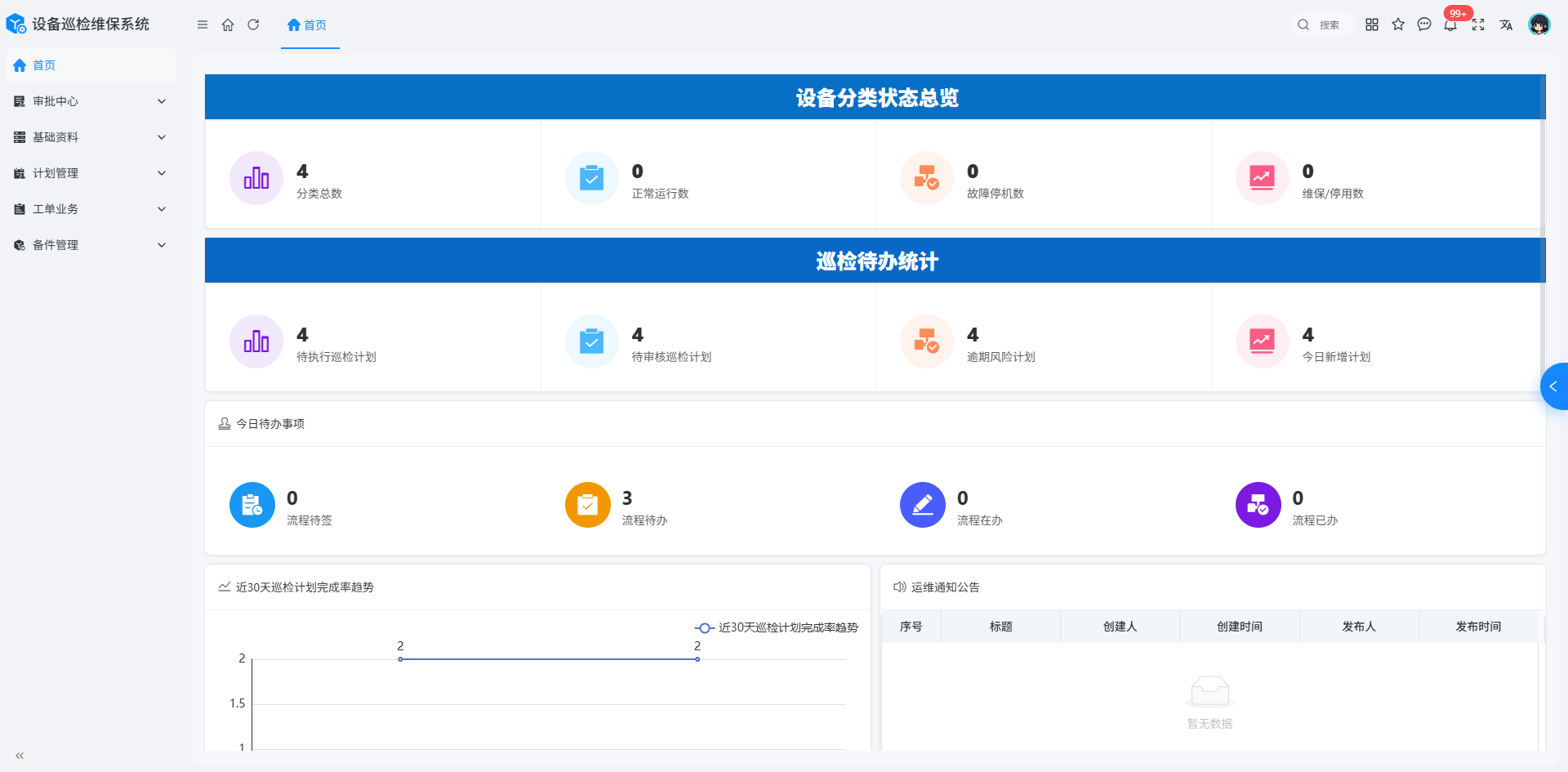Toggle the sidebar hamburger menu icon
The height and width of the screenshot is (772, 1568).
click(203, 25)
